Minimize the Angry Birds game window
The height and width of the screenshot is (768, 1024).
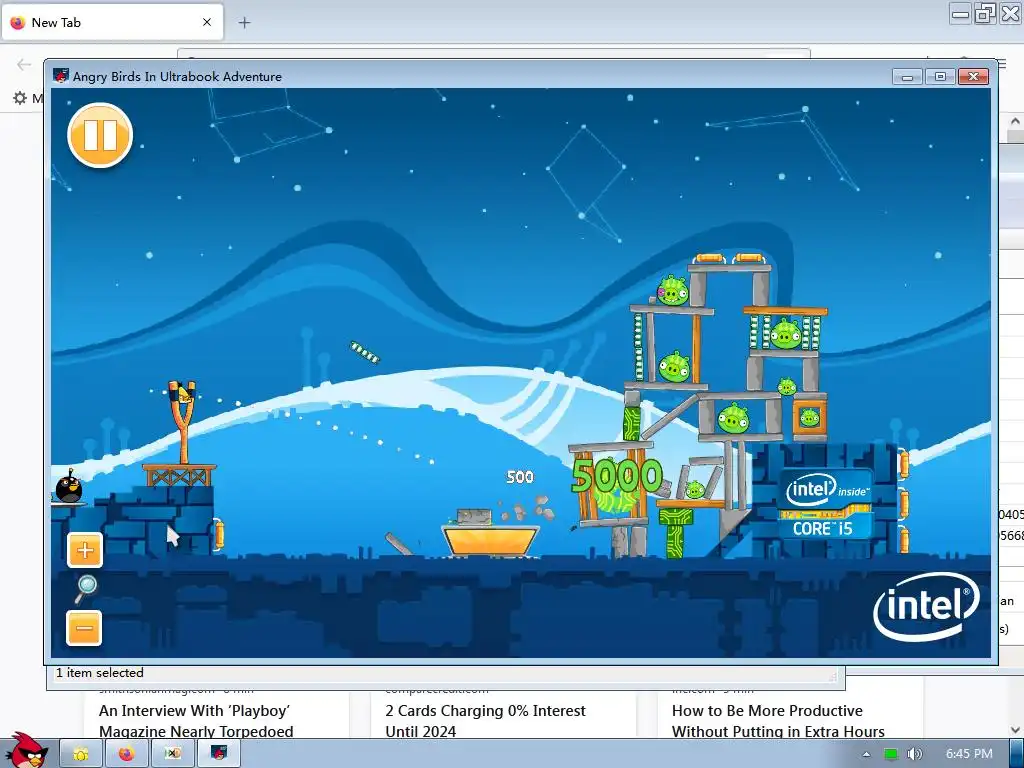[907, 76]
